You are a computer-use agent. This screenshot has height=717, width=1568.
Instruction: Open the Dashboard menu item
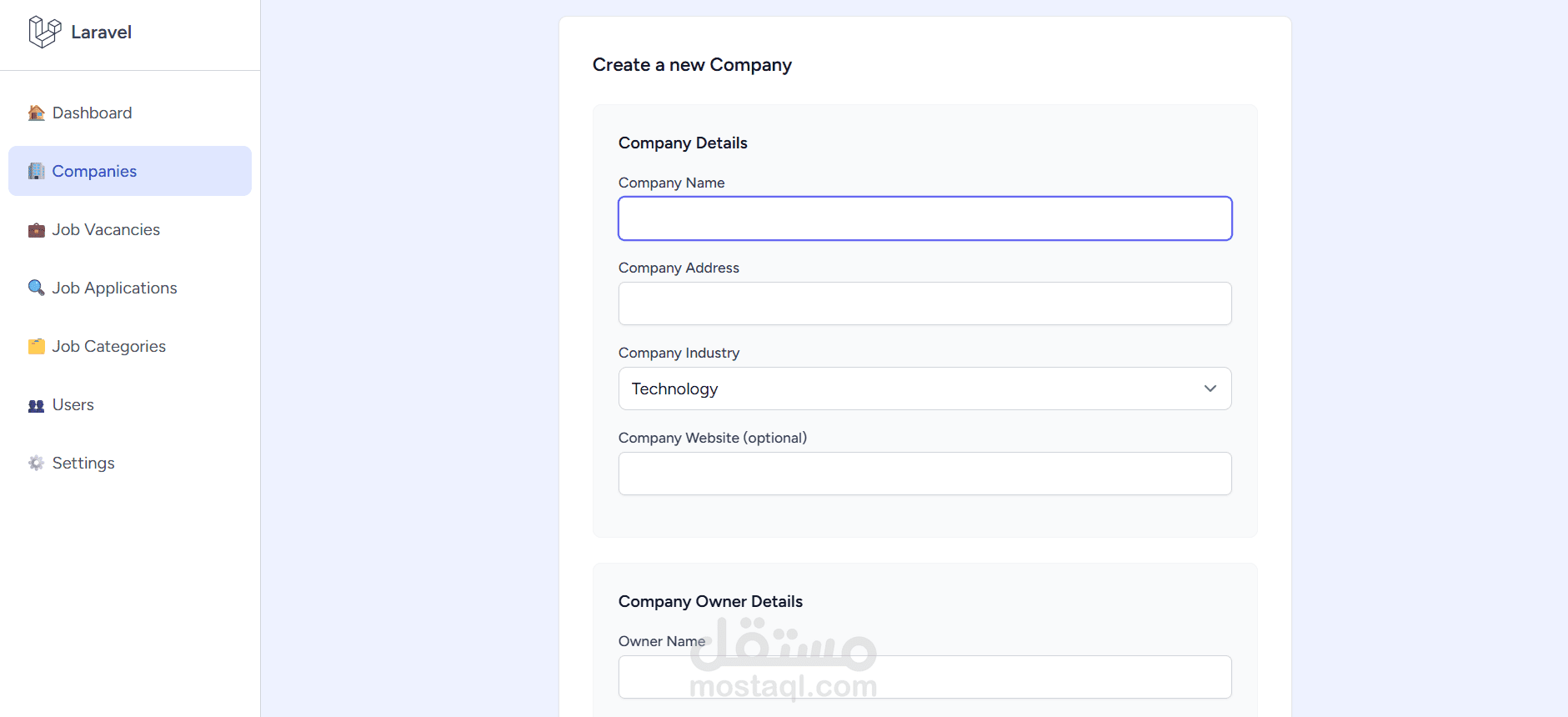pyautogui.click(x=92, y=113)
